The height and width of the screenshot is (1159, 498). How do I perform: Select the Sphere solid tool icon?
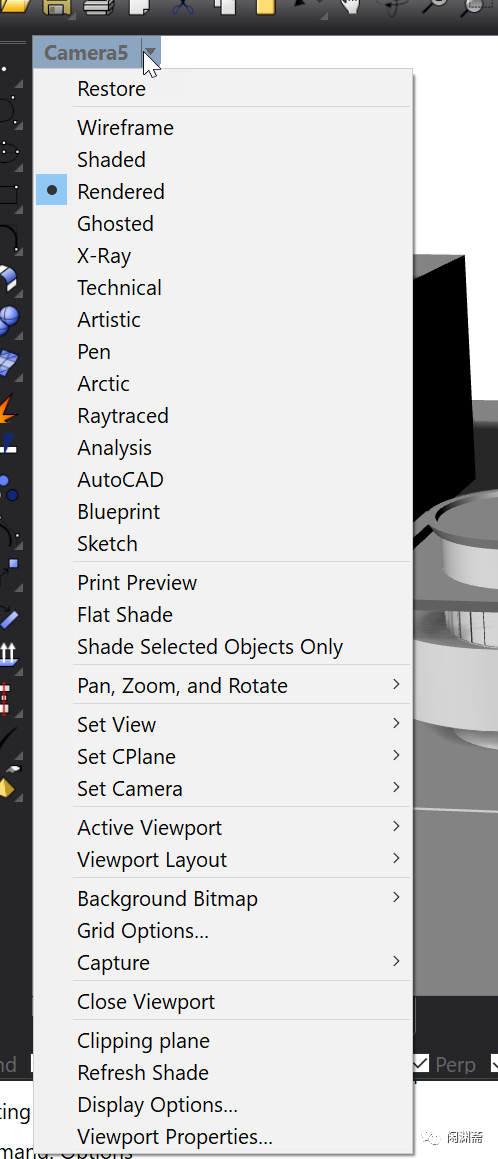click(x=8, y=321)
